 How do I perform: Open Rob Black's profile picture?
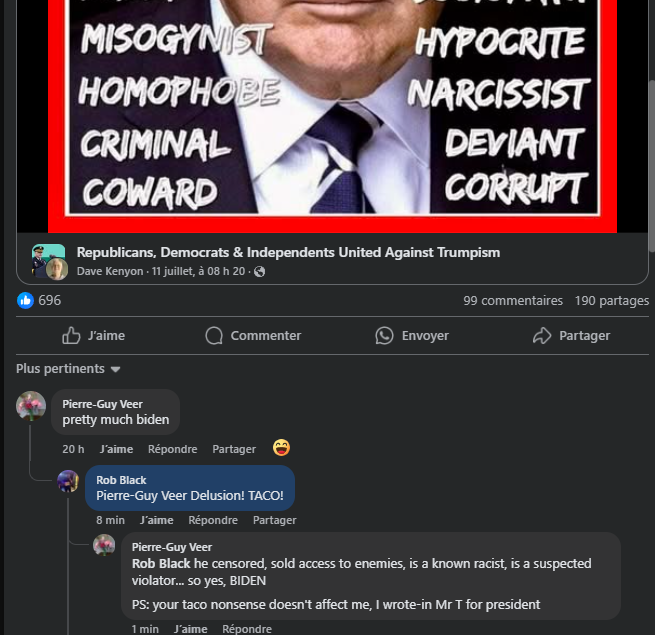[68, 481]
